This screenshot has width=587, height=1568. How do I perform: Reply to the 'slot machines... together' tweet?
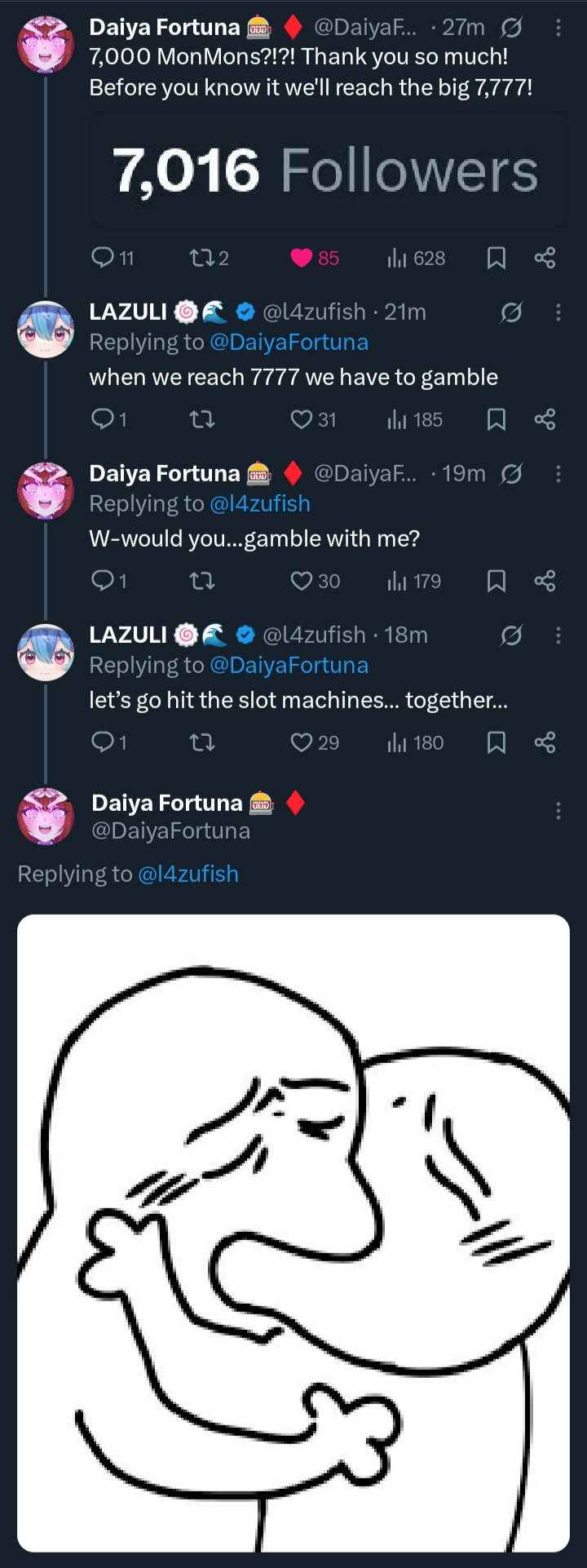[x=103, y=743]
